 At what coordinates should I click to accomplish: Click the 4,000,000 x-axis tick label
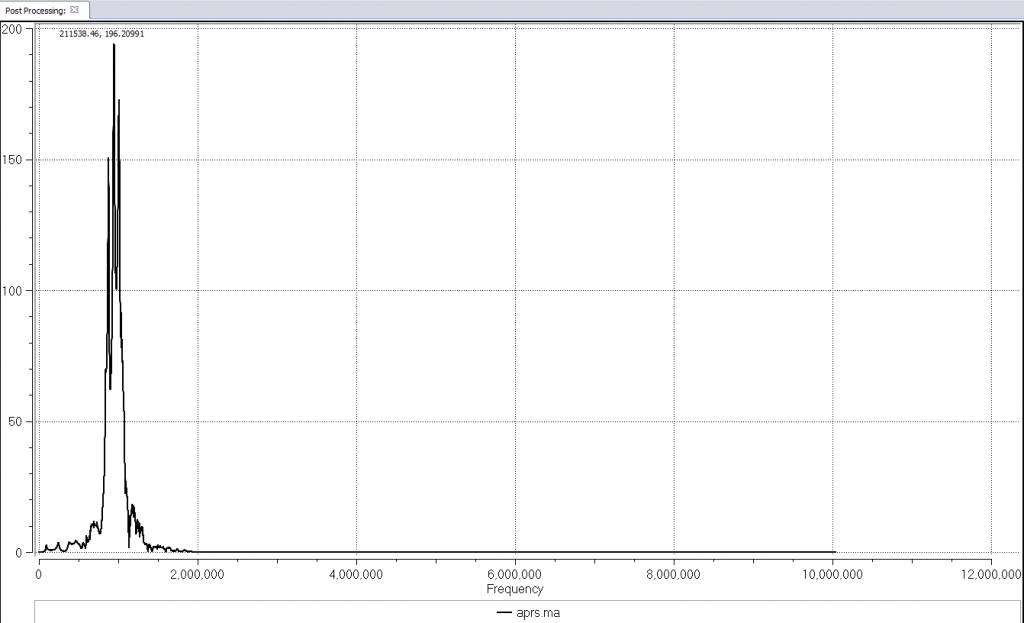coord(356,575)
